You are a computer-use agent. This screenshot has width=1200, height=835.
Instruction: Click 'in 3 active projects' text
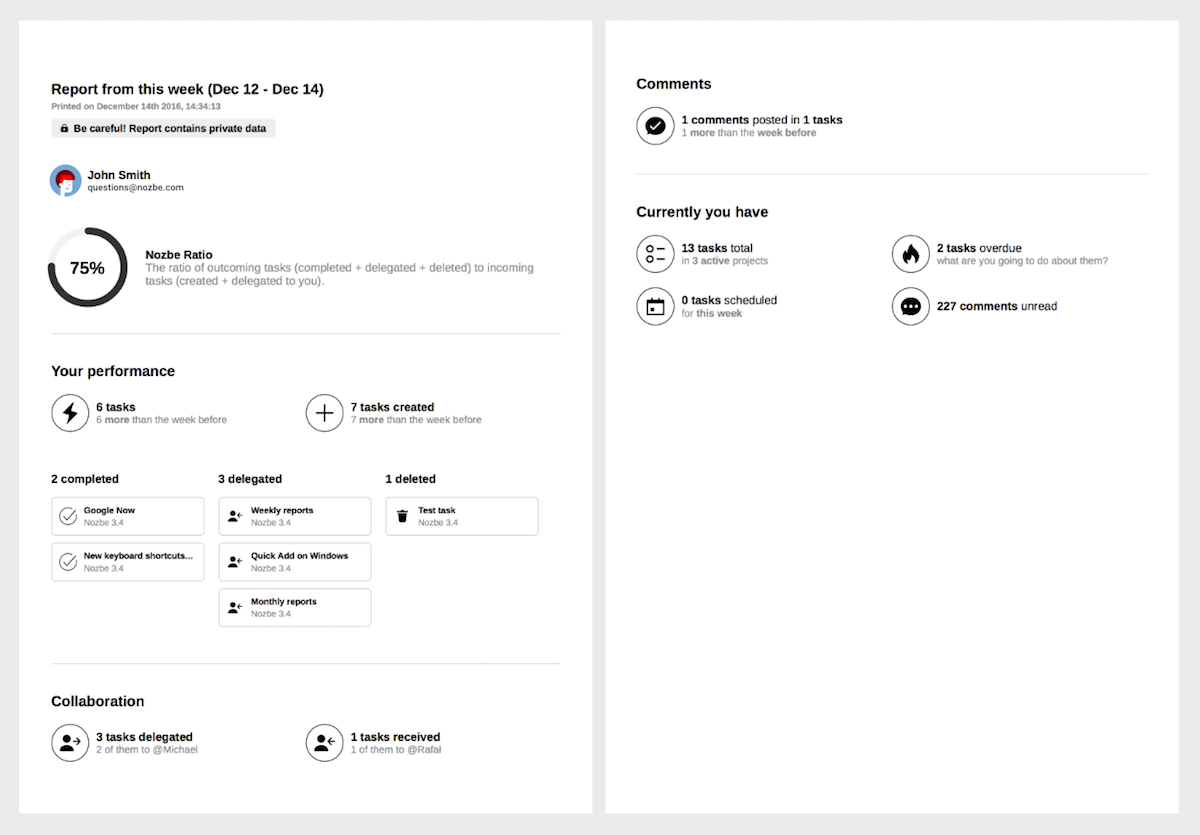point(725,261)
